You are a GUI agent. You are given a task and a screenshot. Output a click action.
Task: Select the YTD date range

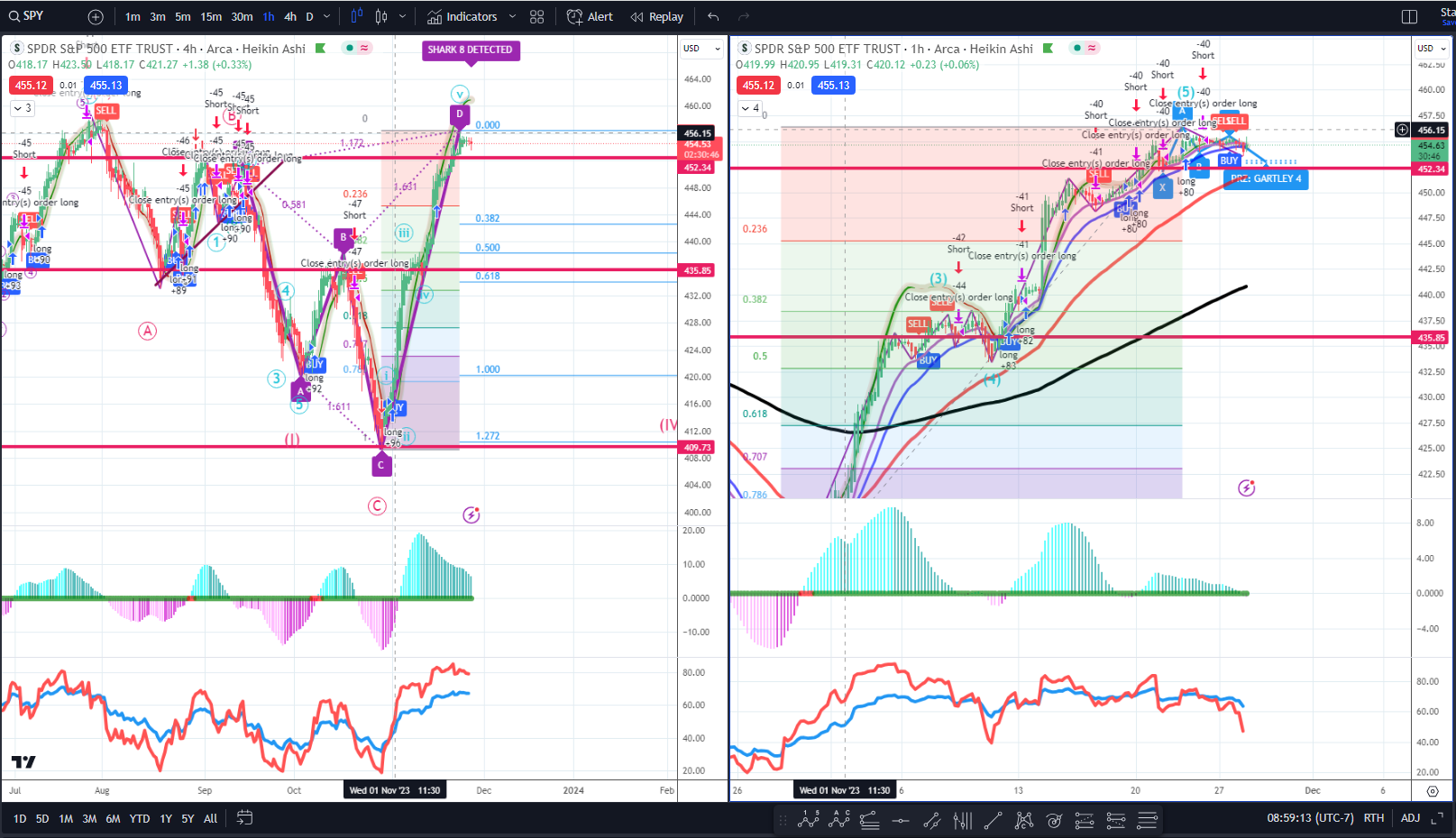(x=140, y=819)
